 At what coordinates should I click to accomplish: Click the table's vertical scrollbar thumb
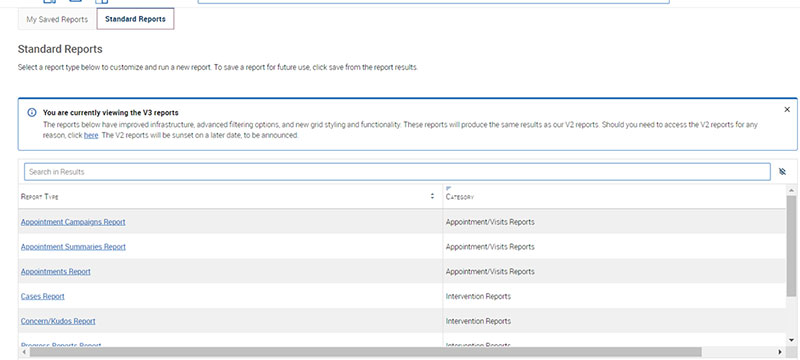(791, 246)
